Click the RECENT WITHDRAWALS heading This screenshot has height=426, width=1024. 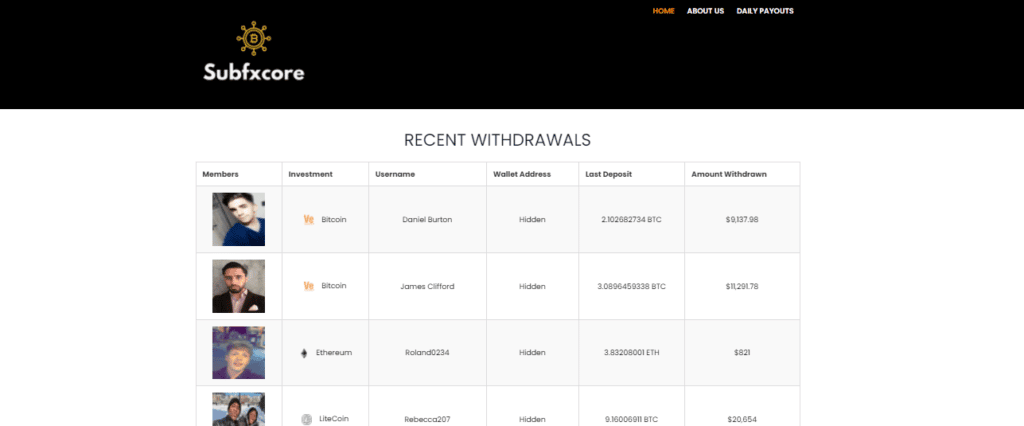point(497,140)
